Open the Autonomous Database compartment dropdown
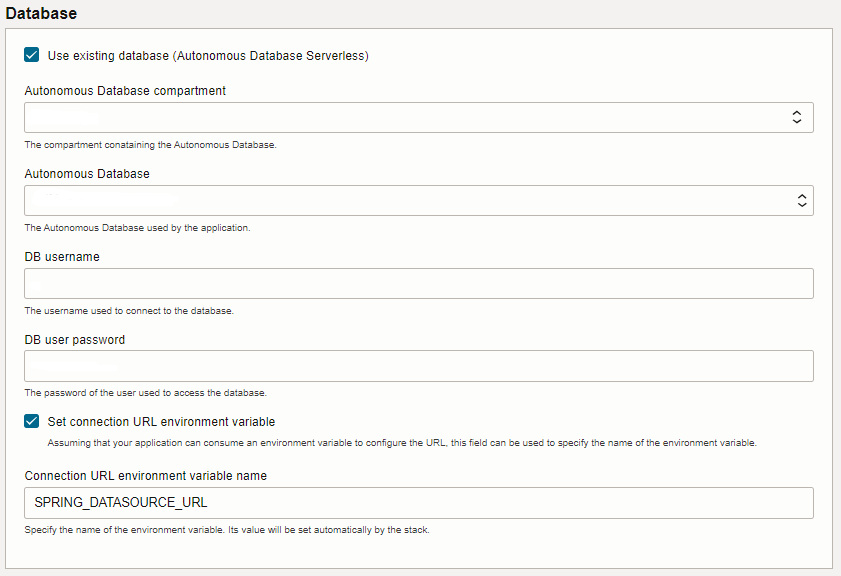This screenshot has width=841, height=576. tap(419, 117)
